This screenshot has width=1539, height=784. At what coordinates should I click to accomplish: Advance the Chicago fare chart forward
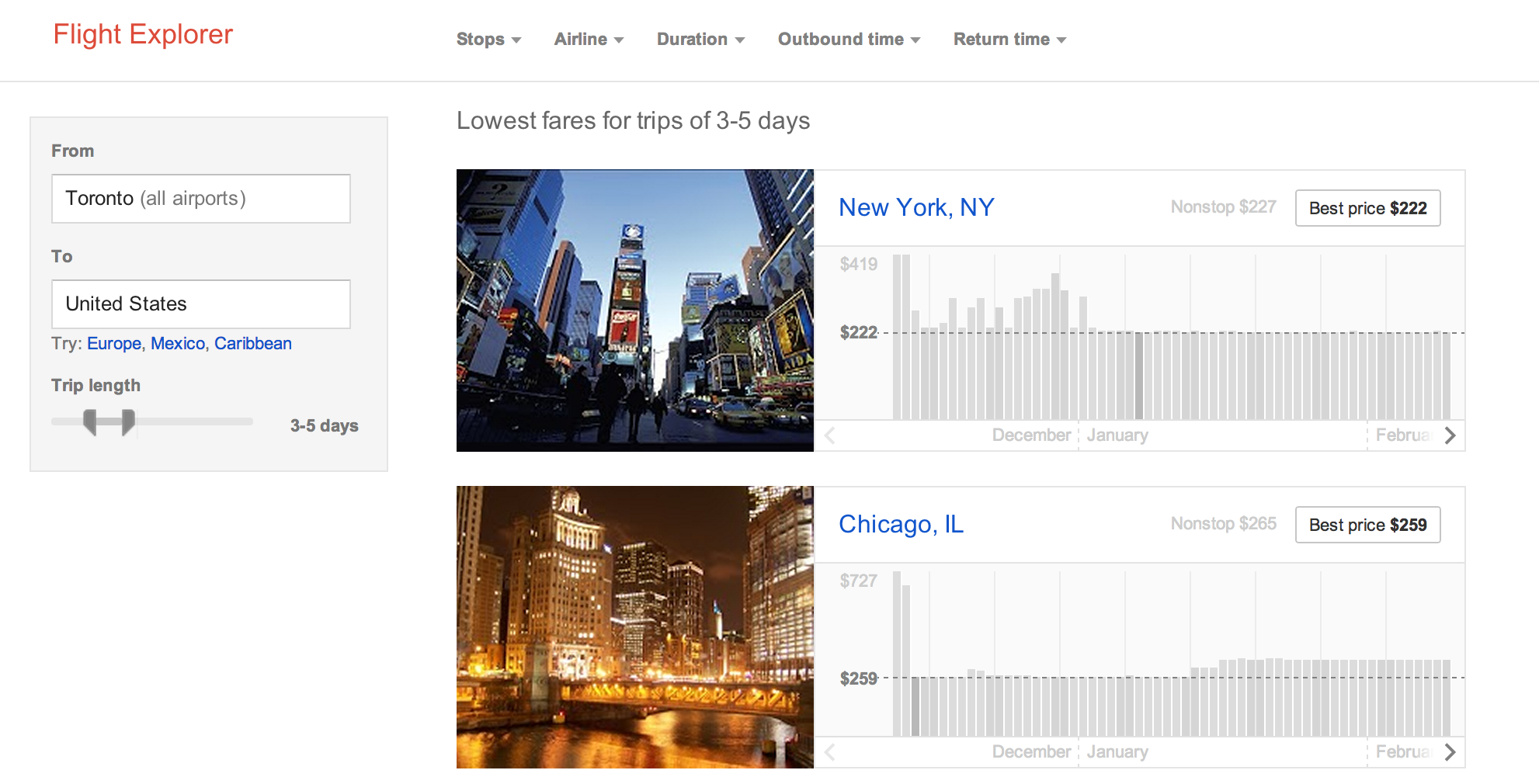pos(1450,751)
